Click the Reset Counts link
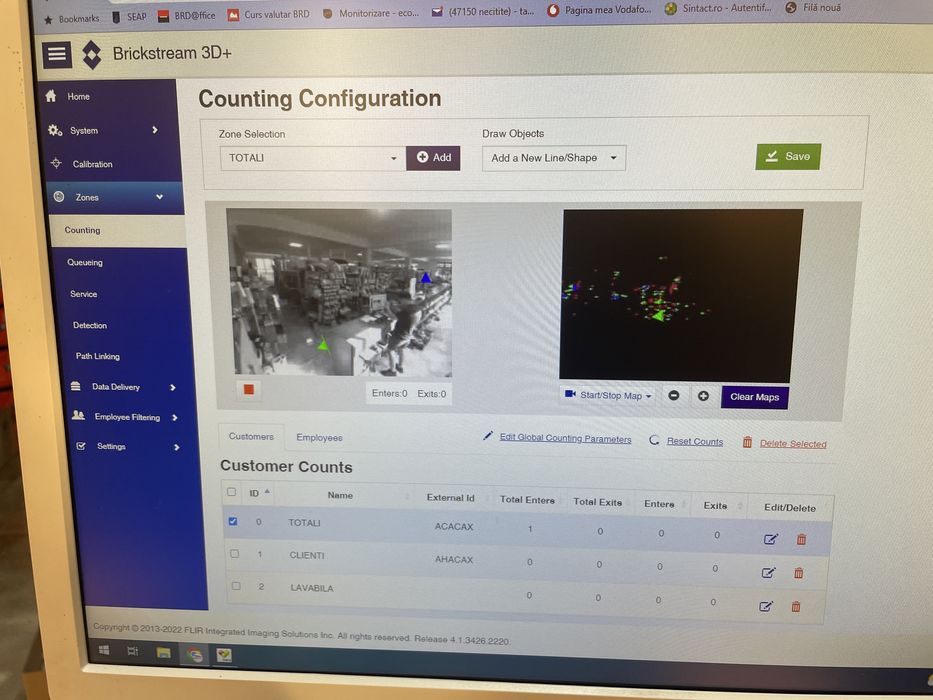 [x=695, y=441]
